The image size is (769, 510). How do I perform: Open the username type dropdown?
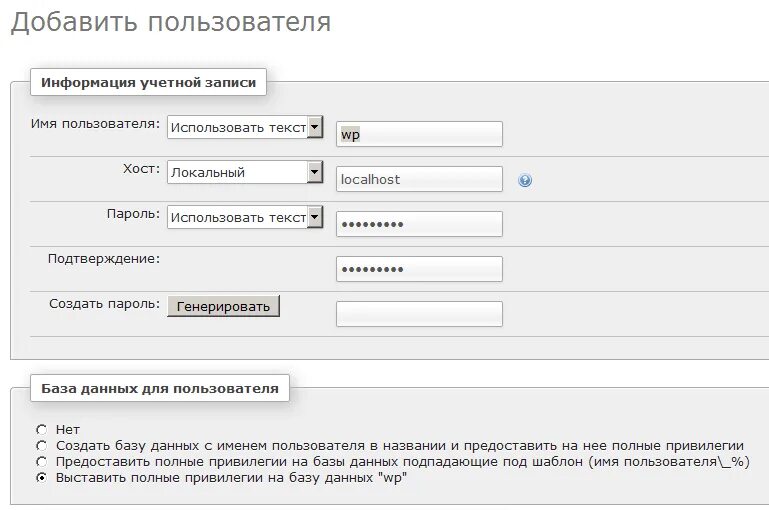[x=245, y=127]
